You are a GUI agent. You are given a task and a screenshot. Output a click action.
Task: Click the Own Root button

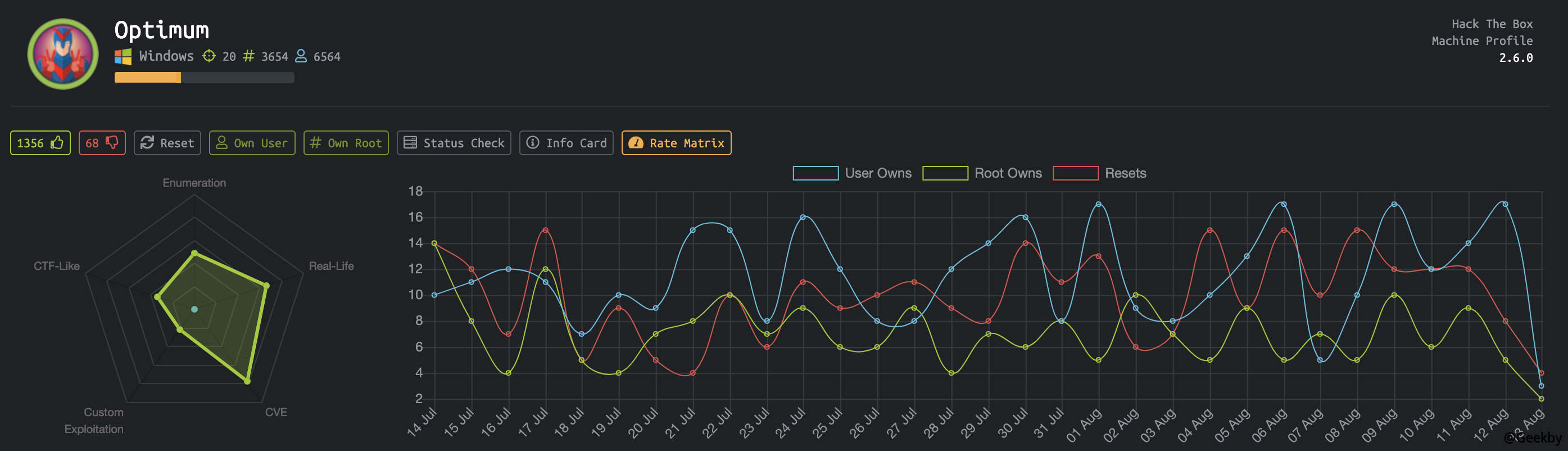pyautogui.click(x=346, y=143)
